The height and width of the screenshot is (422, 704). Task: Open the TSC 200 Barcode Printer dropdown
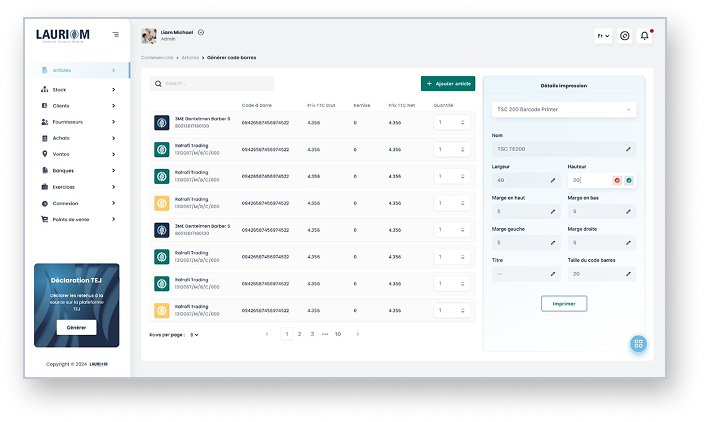pyautogui.click(x=564, y=110)
